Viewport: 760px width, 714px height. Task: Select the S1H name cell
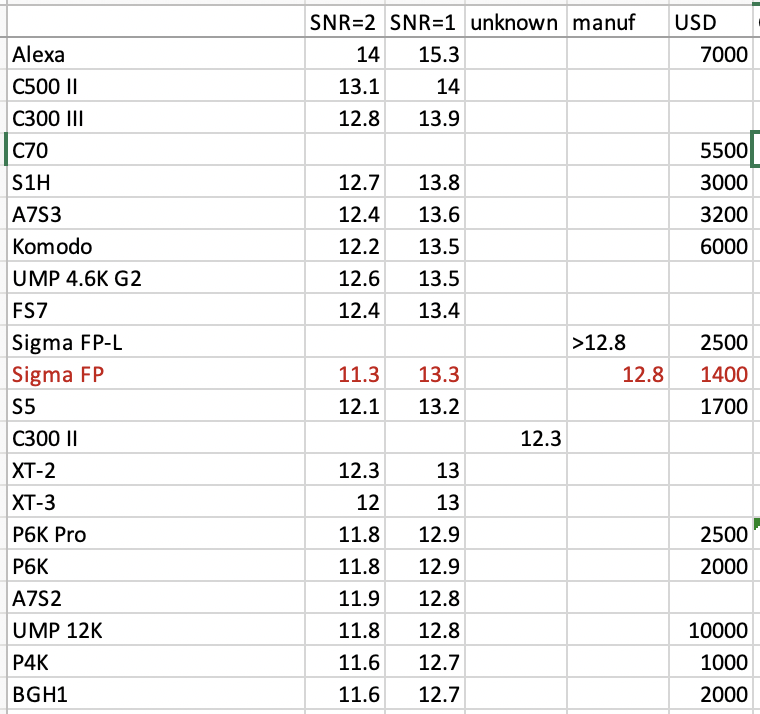click(x=156, y=181)
